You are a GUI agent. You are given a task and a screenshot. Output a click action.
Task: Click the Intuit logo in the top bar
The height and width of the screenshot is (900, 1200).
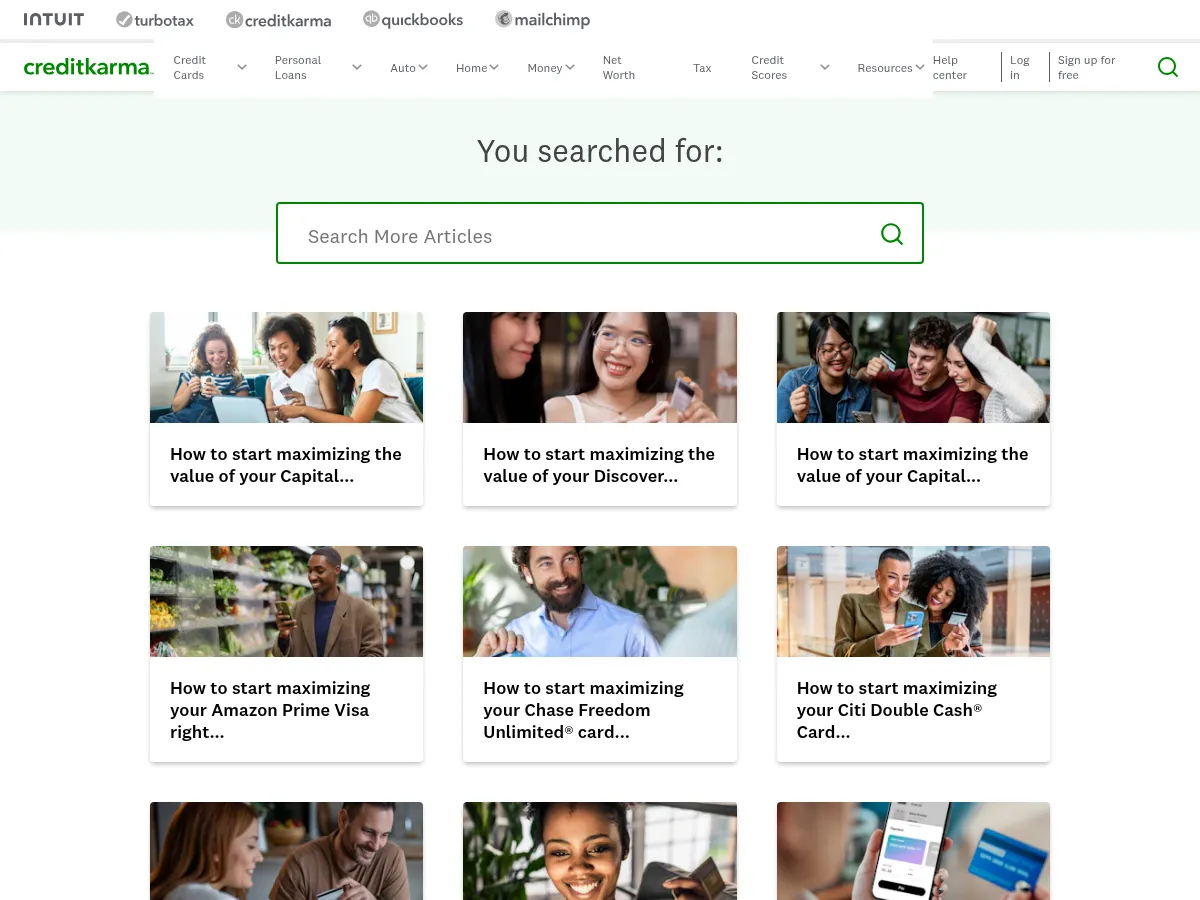tap(53, 18)
